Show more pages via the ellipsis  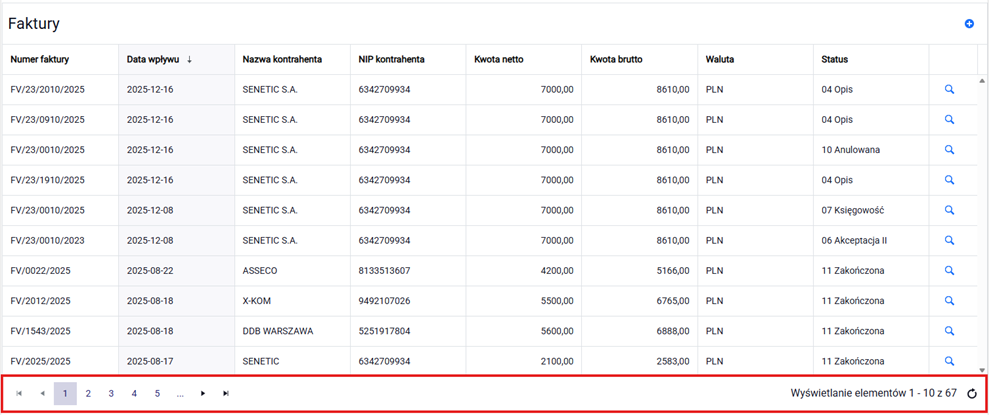coord(180,393)
